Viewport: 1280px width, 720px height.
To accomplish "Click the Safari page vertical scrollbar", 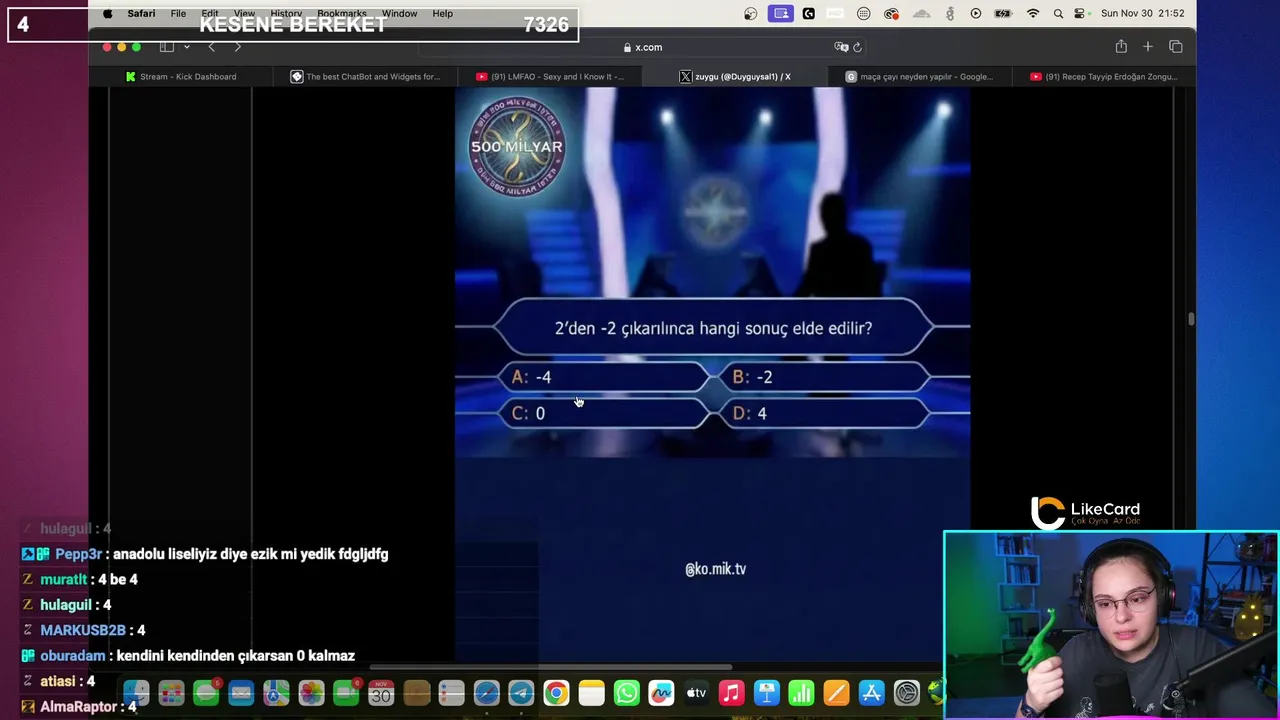I will [x=1190, y=319].
